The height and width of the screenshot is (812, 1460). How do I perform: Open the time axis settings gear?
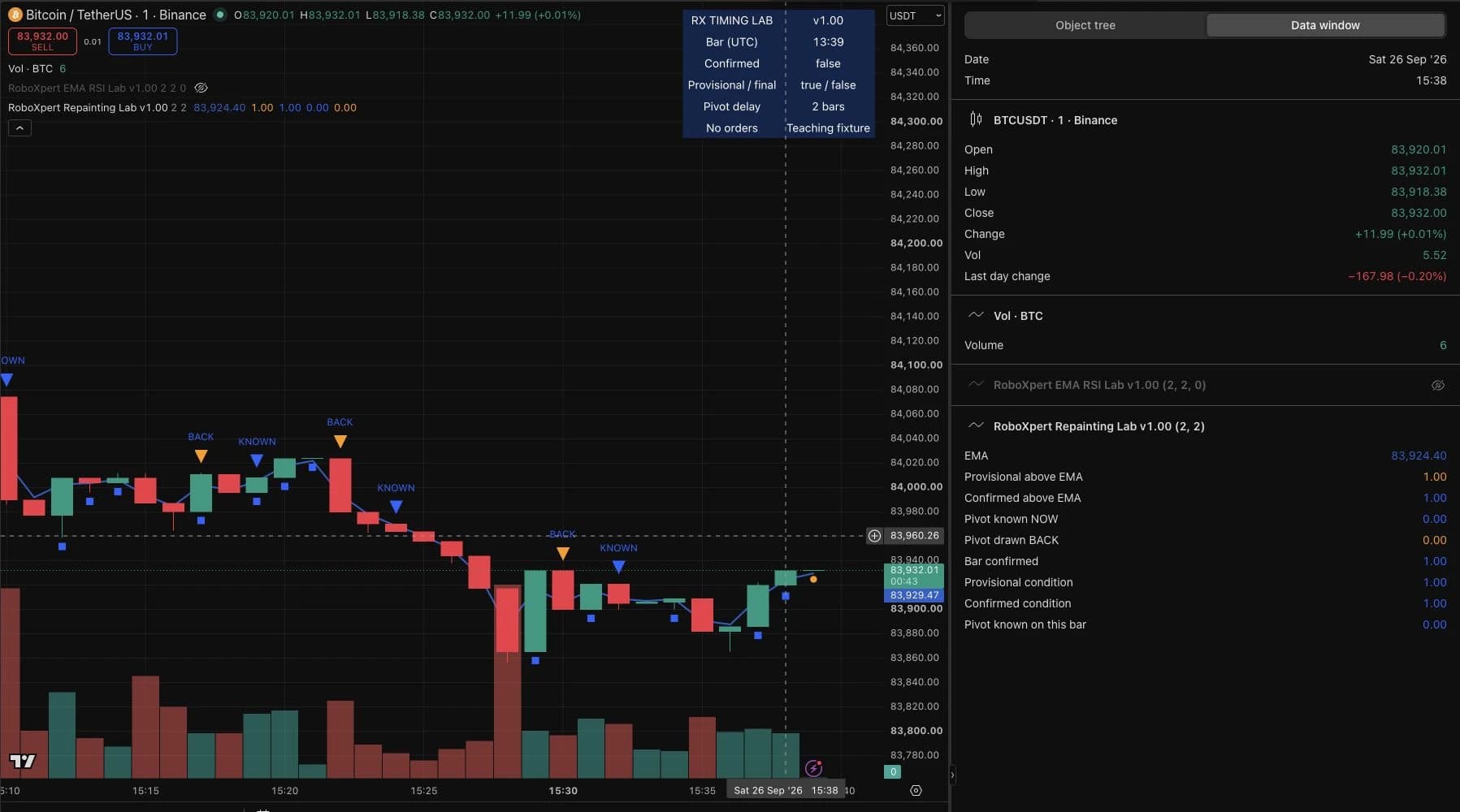(916, 791)
